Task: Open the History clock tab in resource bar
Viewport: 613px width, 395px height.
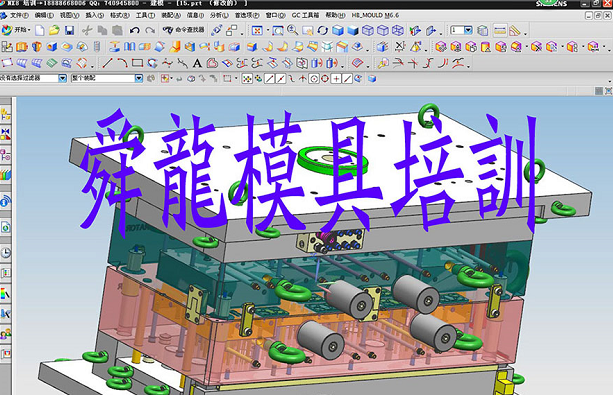Action: coord(5,253)
